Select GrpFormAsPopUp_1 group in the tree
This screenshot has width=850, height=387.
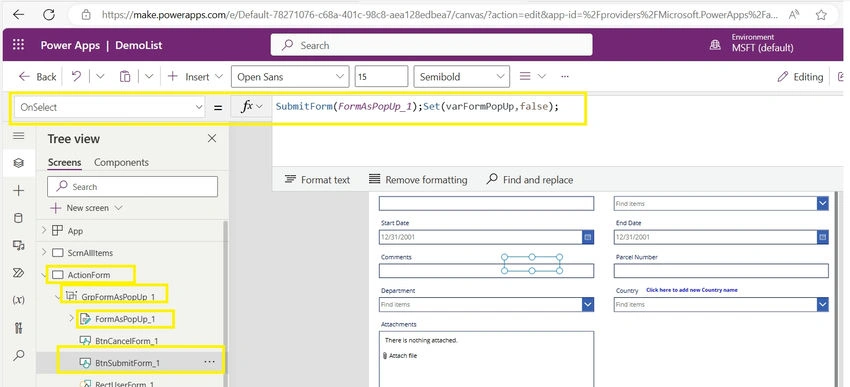pos(118,296)
